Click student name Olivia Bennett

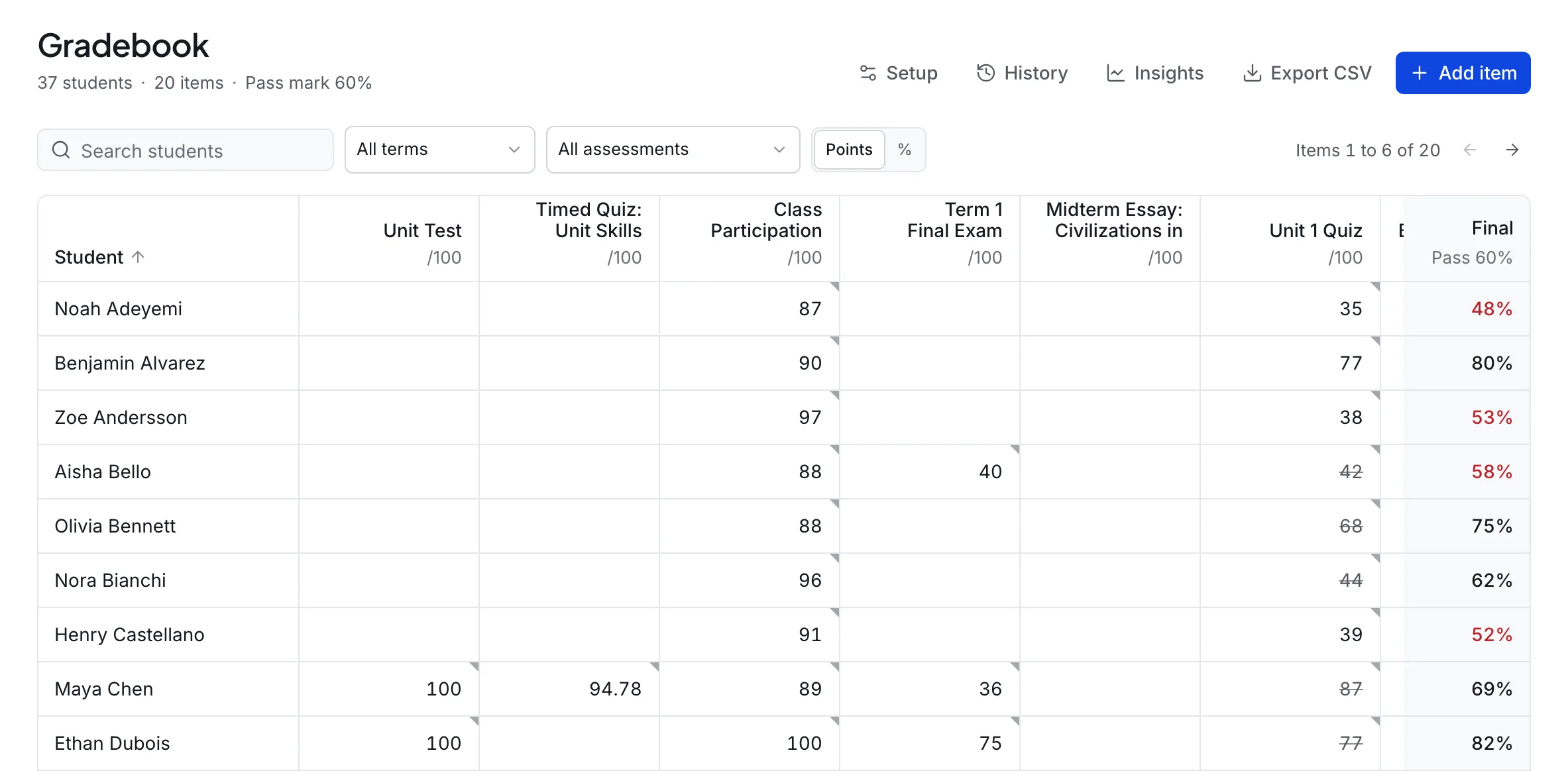(115, 526)
